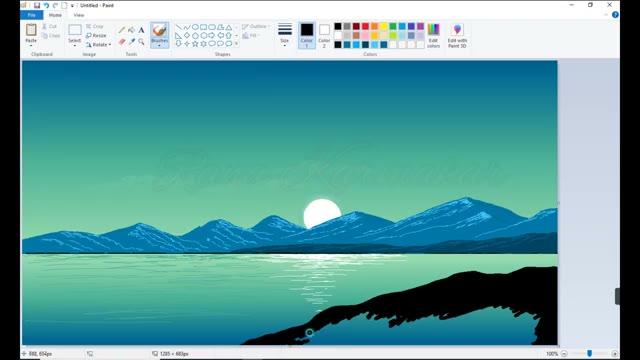Viewport: 640px width, 360px height.
Task: Click the Crop button
Action: 95,27
